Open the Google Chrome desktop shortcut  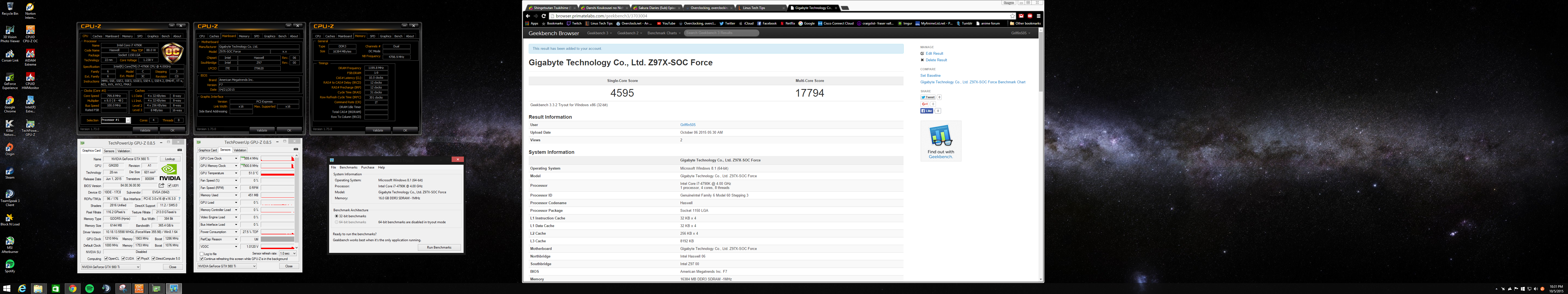pyautogui.click(x=10, y=105)
